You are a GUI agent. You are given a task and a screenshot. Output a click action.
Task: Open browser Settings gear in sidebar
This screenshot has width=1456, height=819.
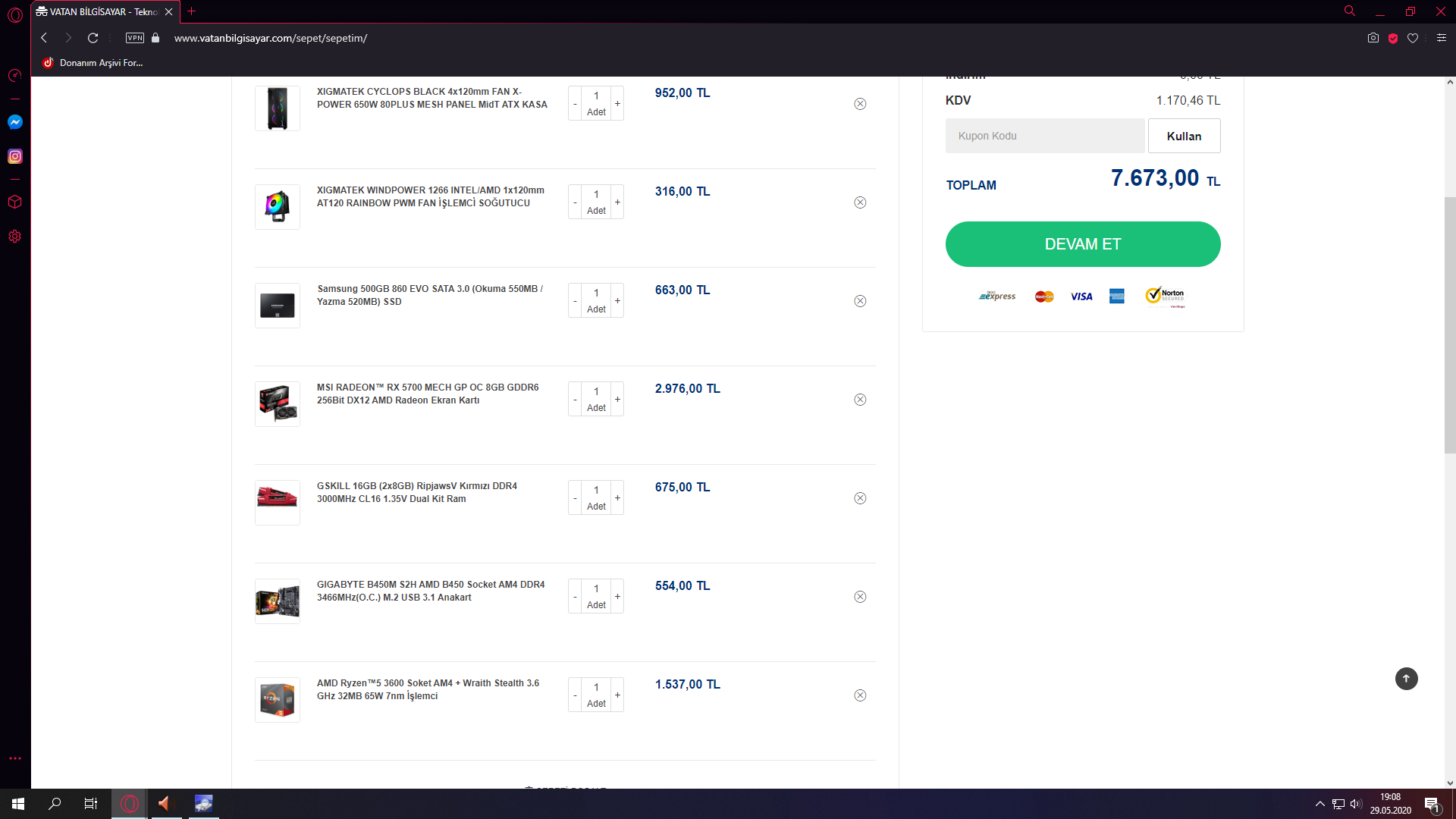click(x=15, y=236)
